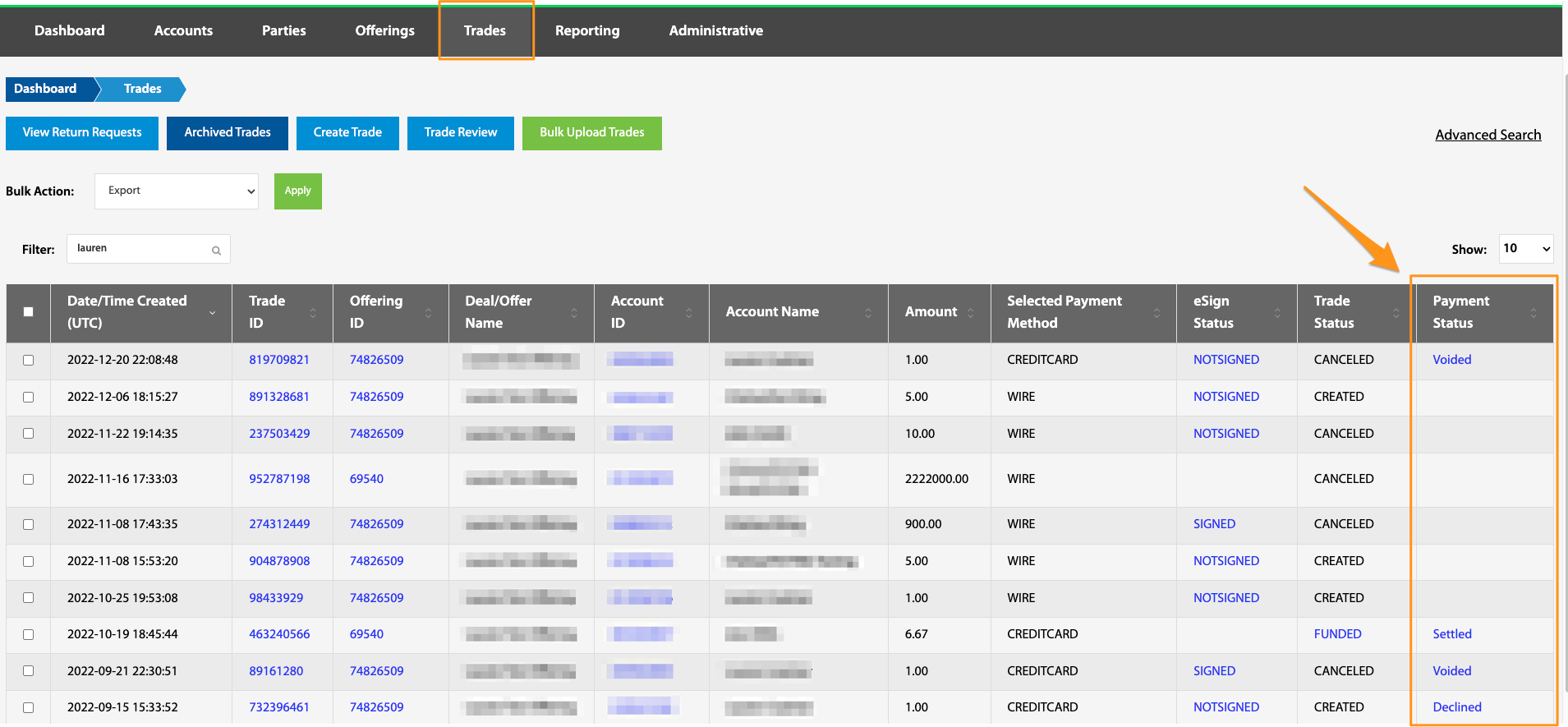Viewport: 1568px width, 727px height.
Task: Sort by Payment Status column arrows
Action: click(1534, 313)
